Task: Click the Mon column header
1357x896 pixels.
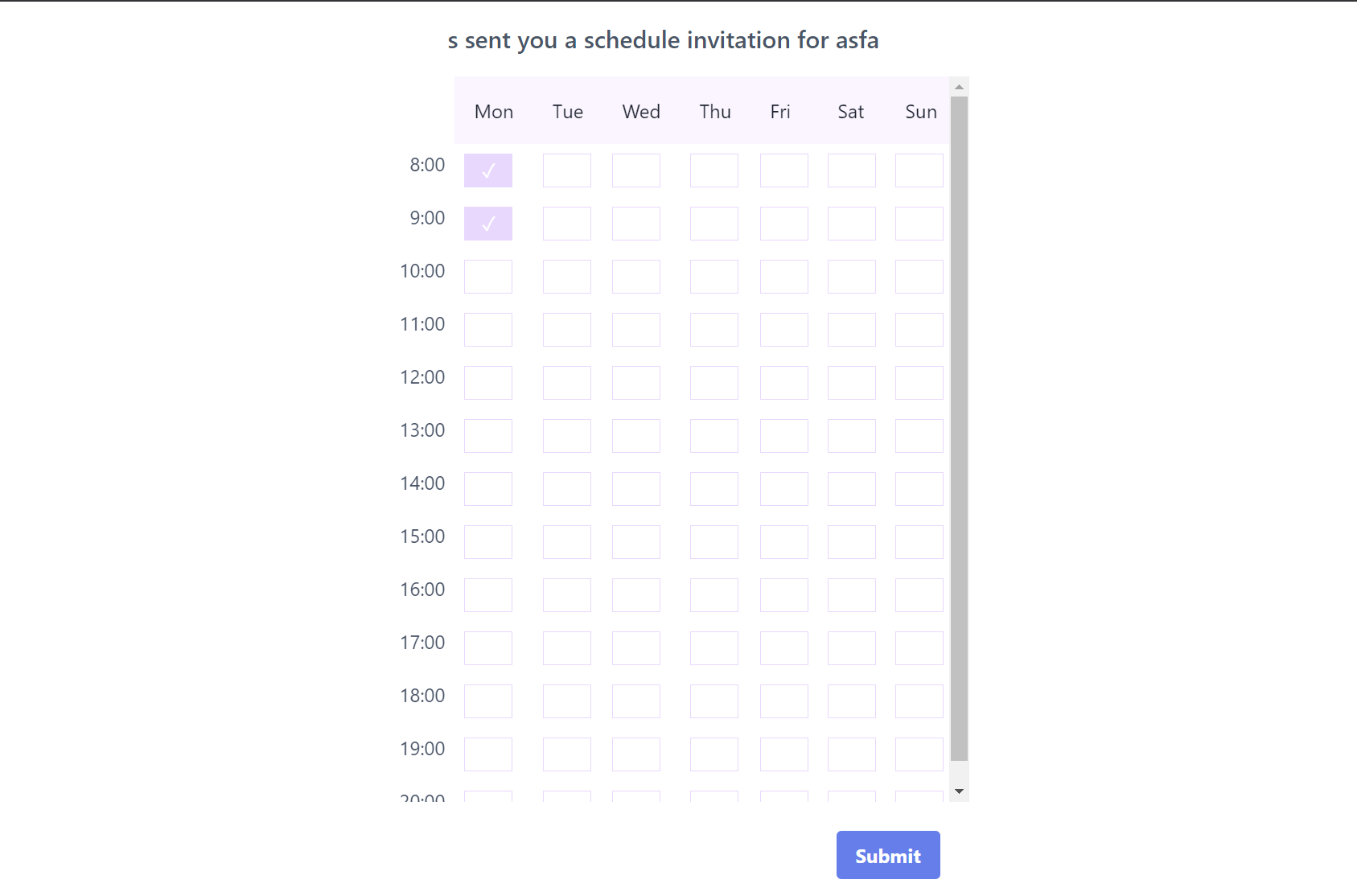Action: point(493,112)
